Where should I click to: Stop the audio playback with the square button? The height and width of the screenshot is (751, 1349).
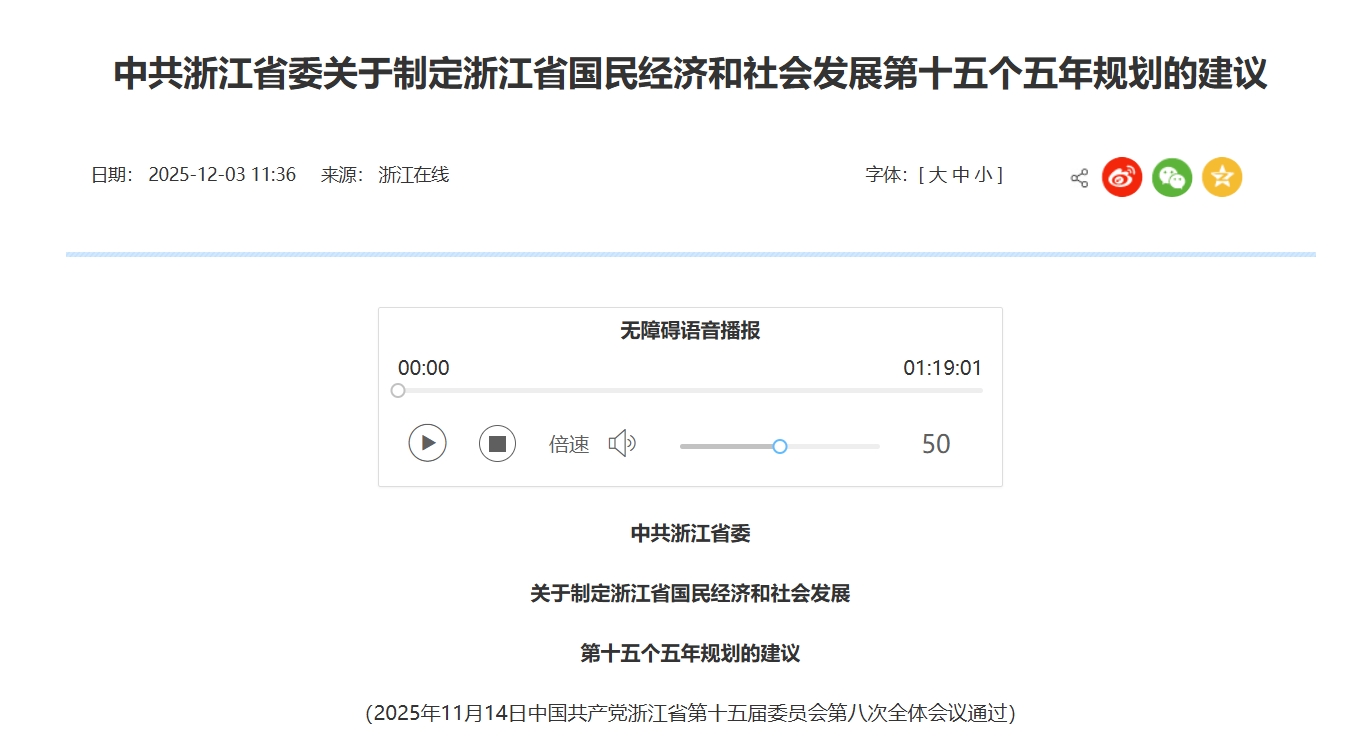(x=497, y=443)
